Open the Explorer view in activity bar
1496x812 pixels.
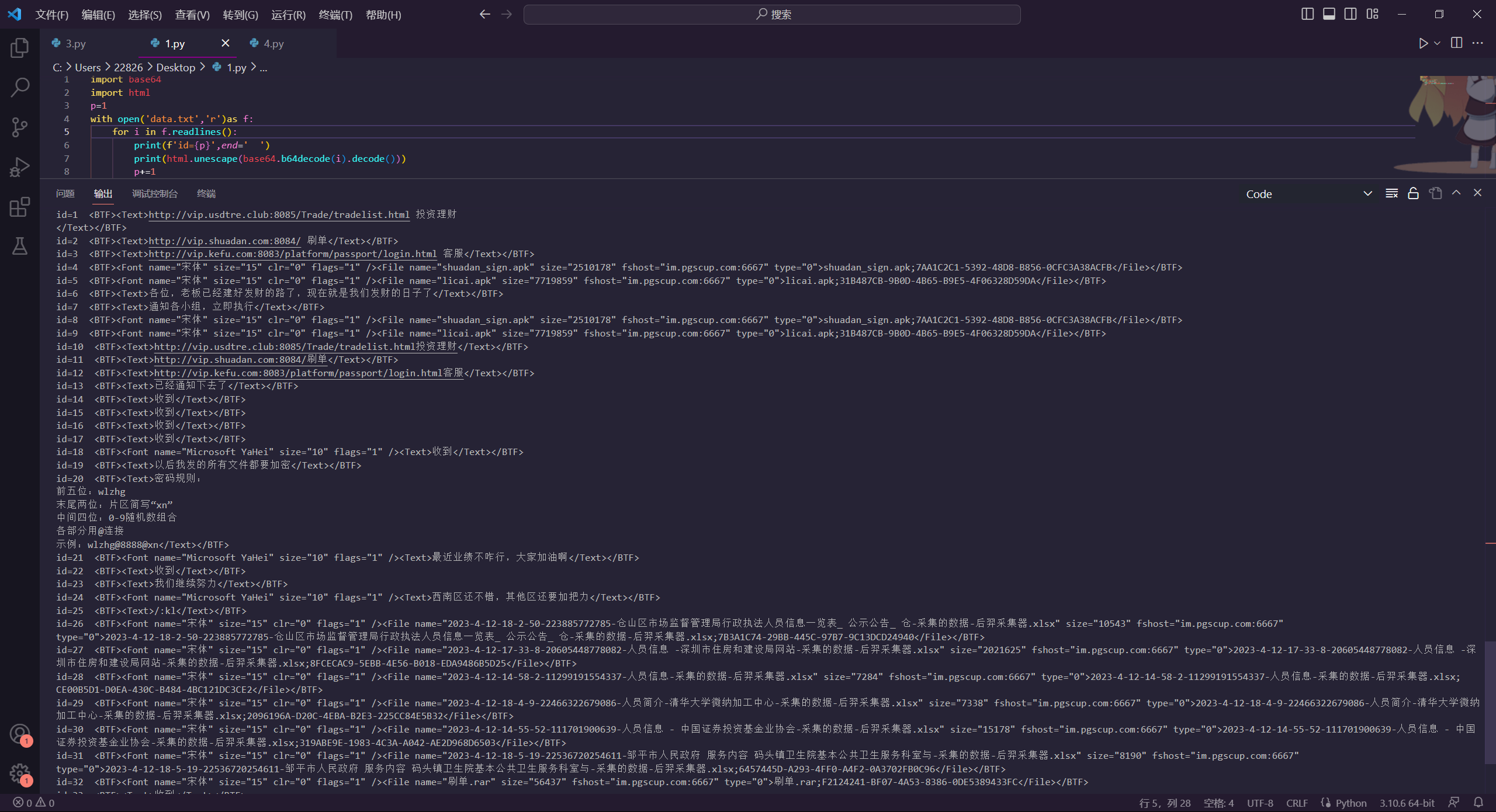20,48
